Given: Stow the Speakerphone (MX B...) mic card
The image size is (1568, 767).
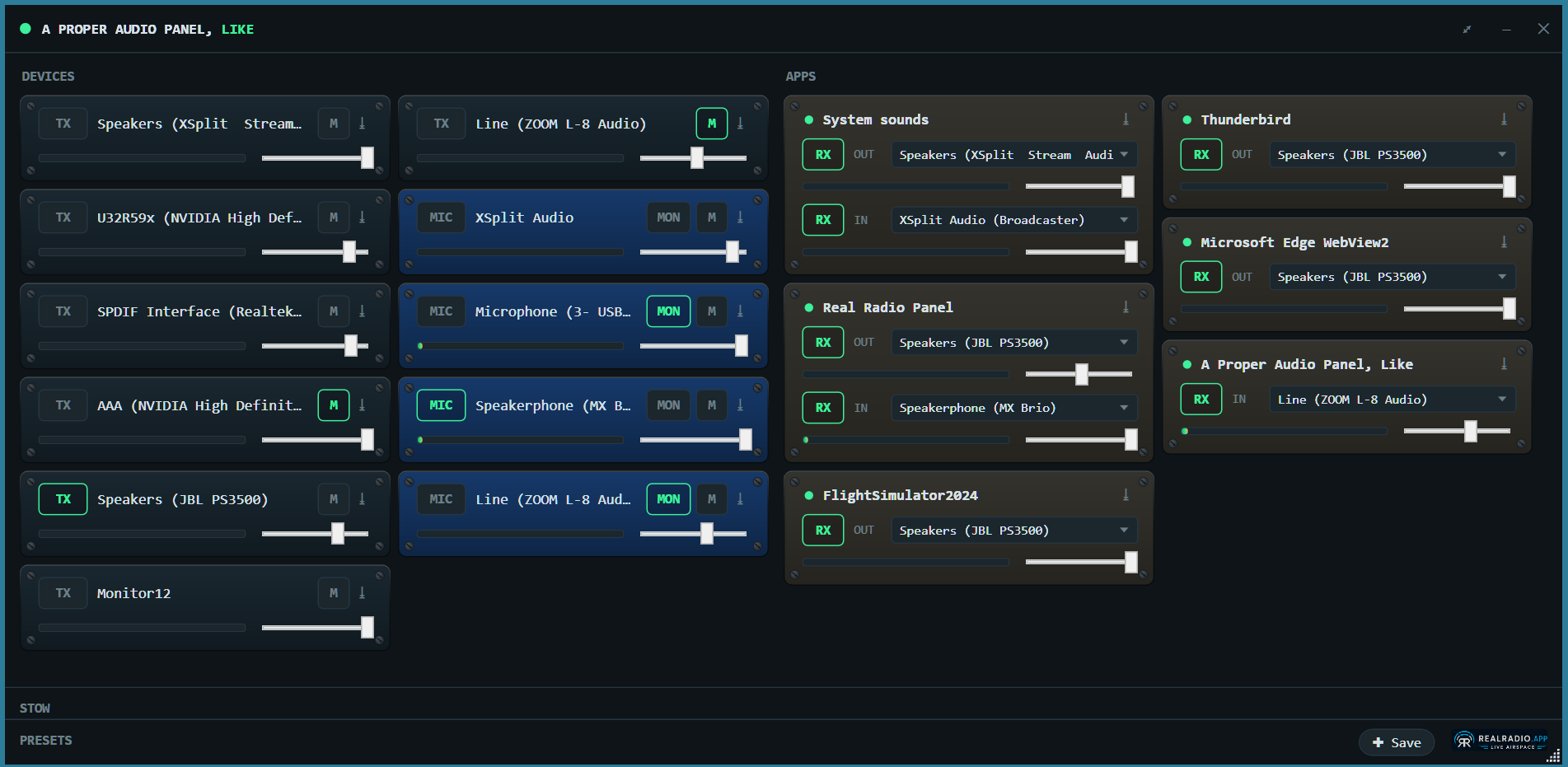Looking at the screenshot, I should pos(740,405).
